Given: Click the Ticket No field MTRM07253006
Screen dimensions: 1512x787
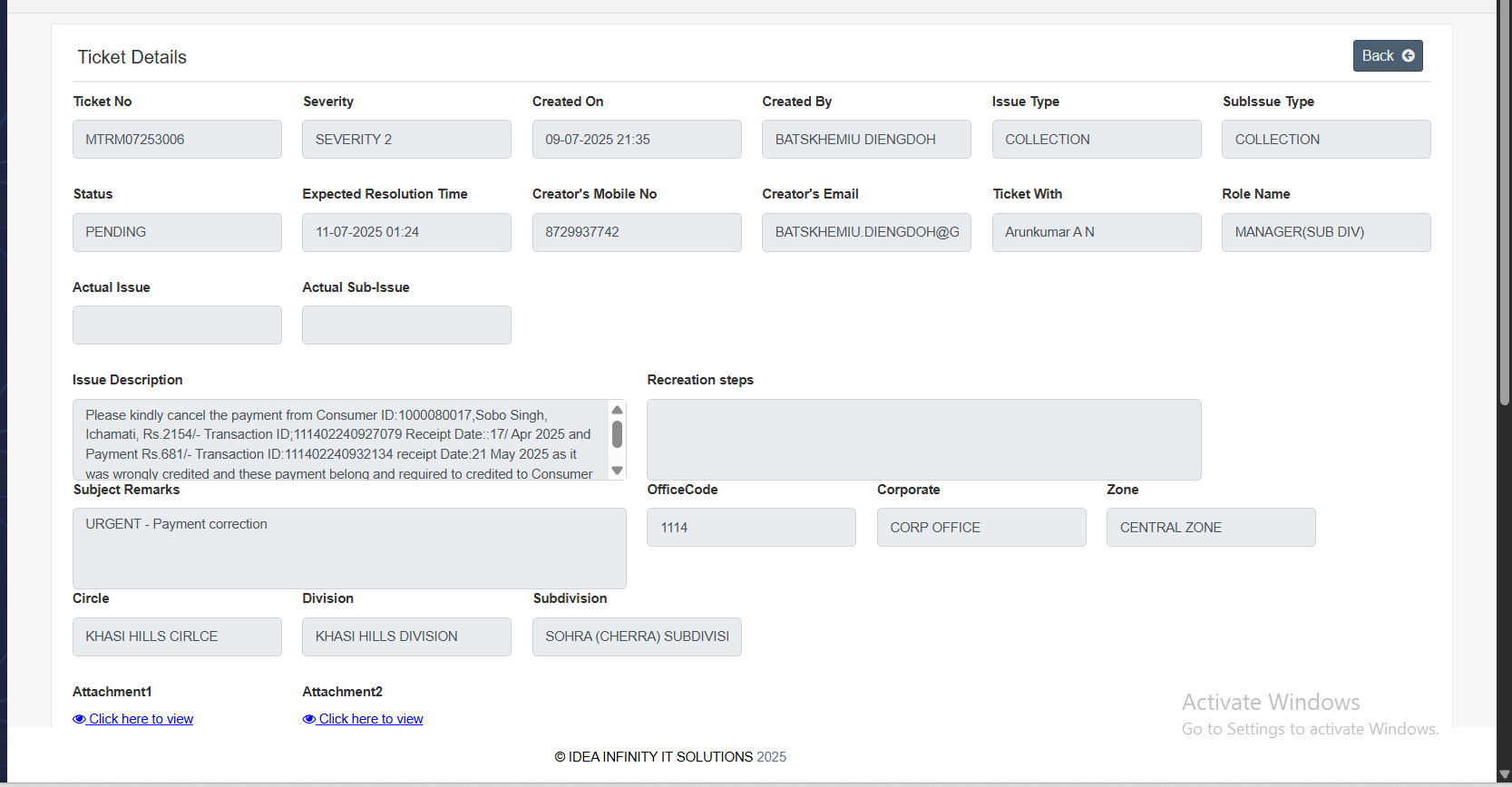Looking at the screenshot, I should pos(177,140).
